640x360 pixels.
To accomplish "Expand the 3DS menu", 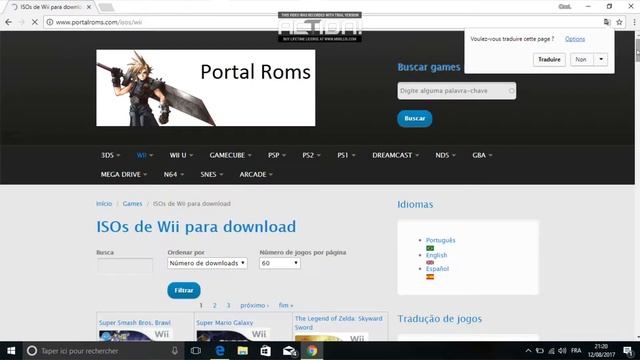I will point(110,155).
